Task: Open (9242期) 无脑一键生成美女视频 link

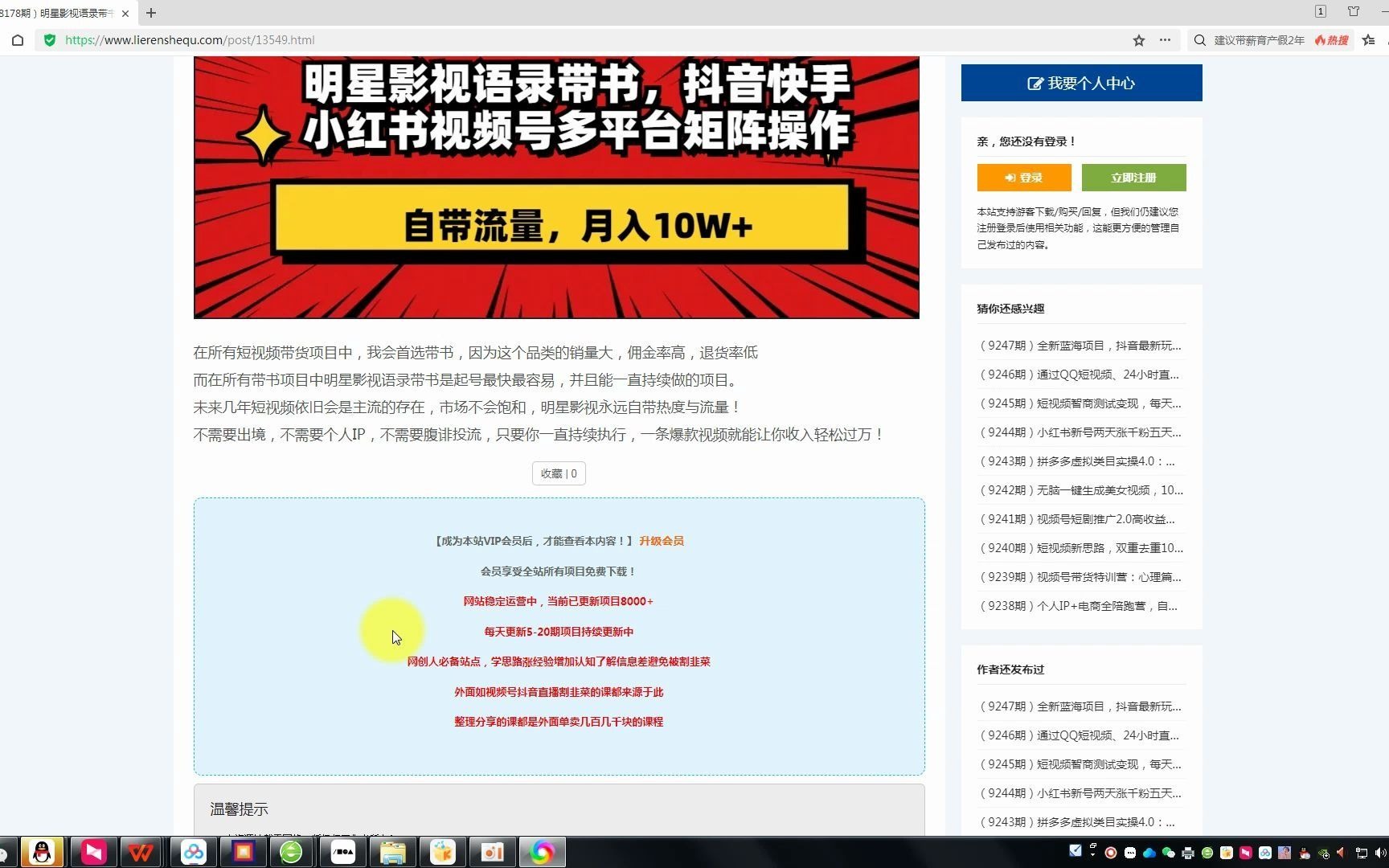Action: tap(1080, 490)
